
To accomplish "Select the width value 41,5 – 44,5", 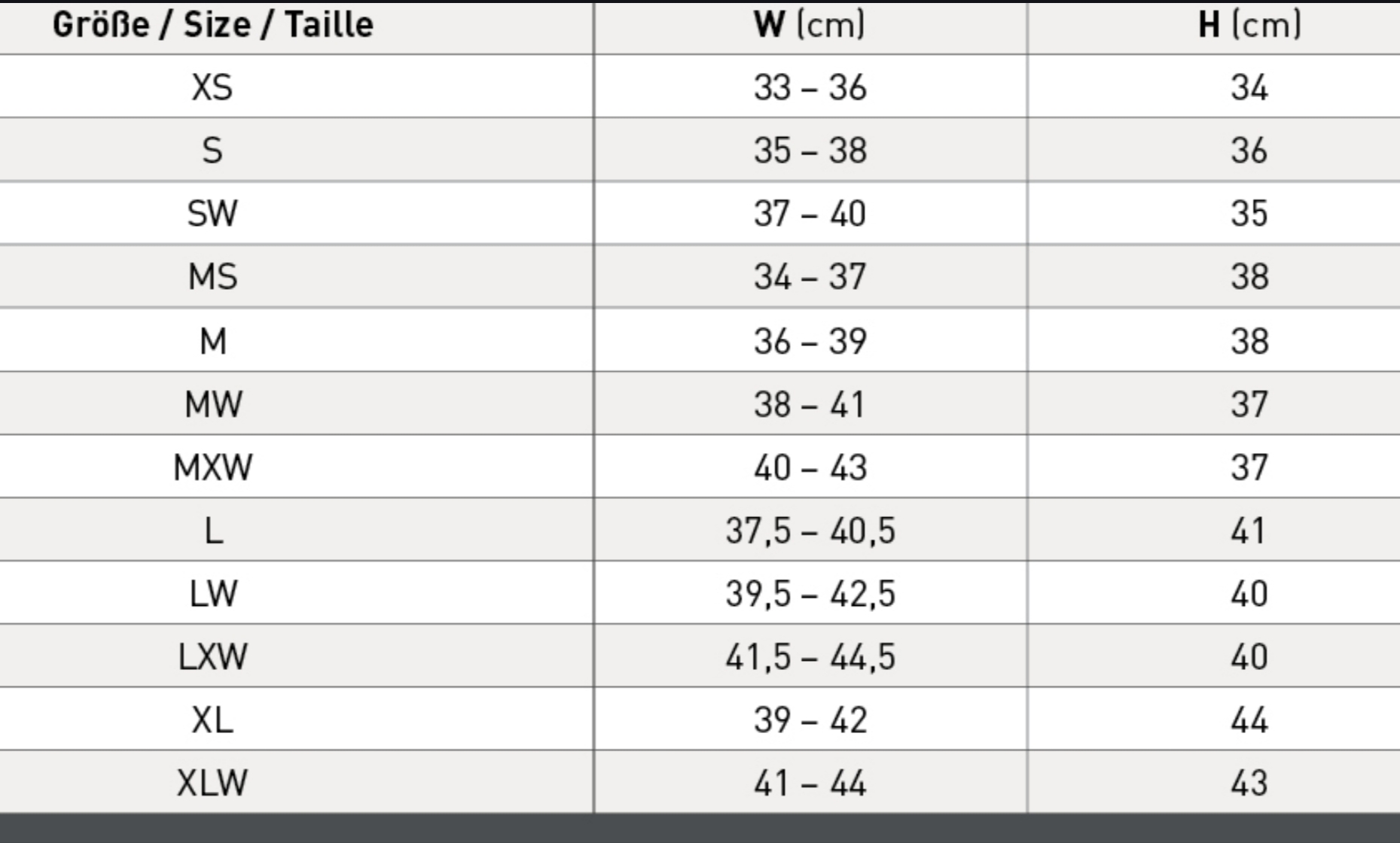I will click(x=810, y=657).
